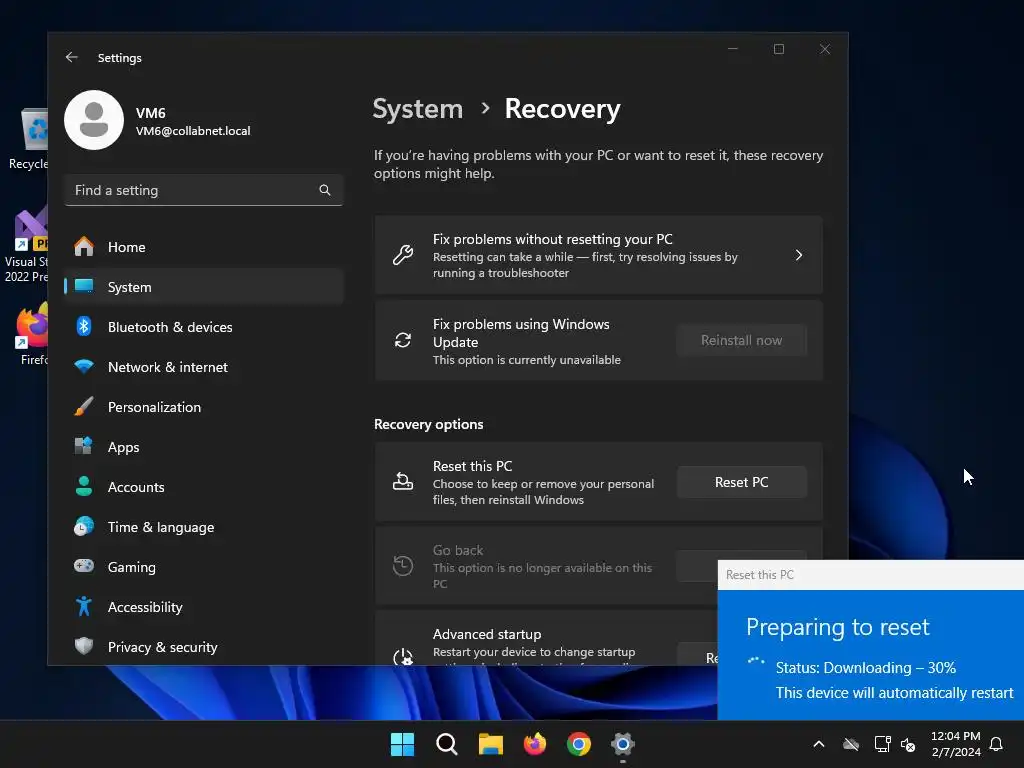Launch Google Chrome from the taskbar
This screenshot has height=768, width=1024.
(579, 744)
